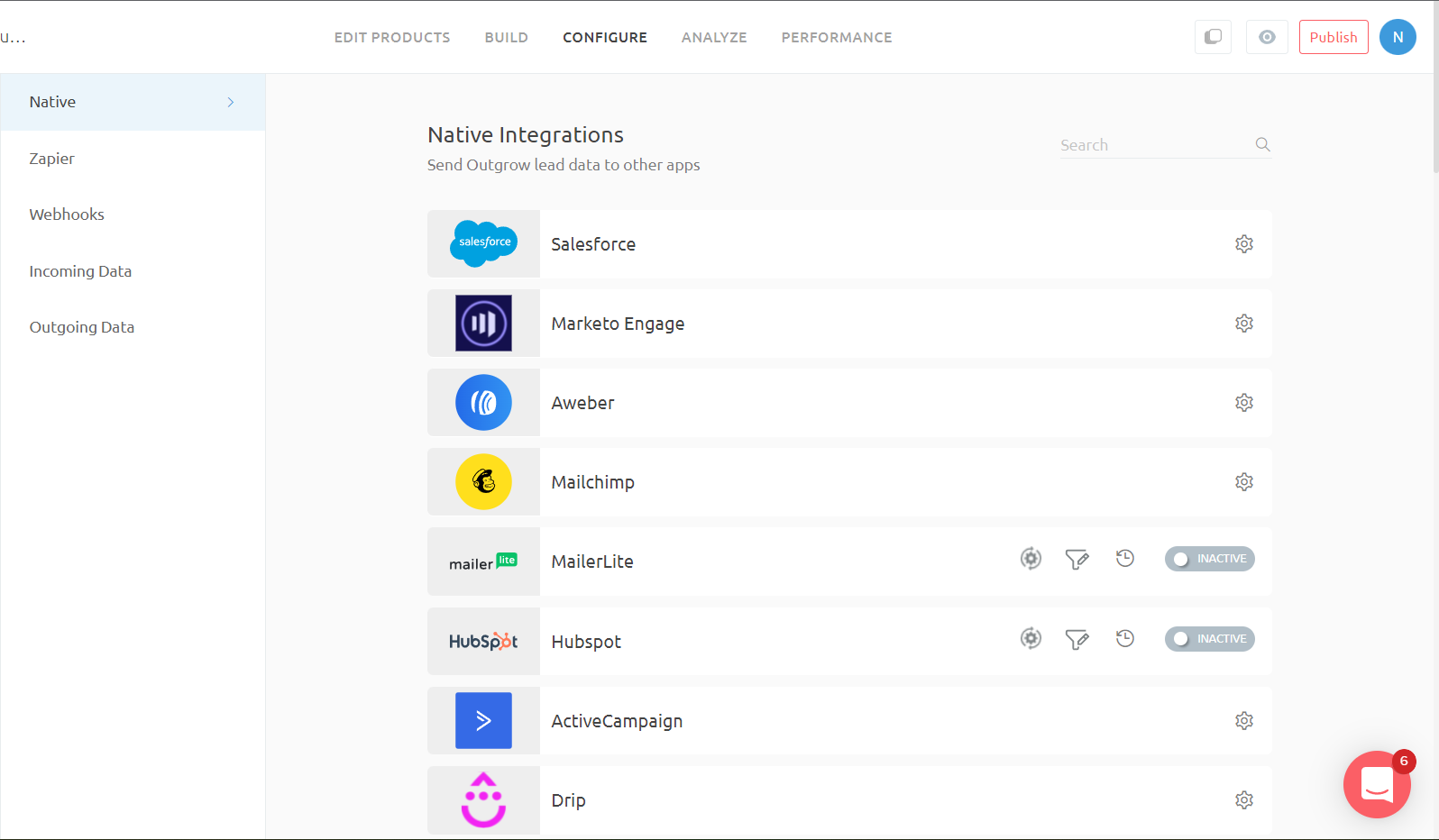The height and width of the screenshot is (840, 1439).
Task: Open ActiveCampaign settings gear icon
Action: point(1244,721)
